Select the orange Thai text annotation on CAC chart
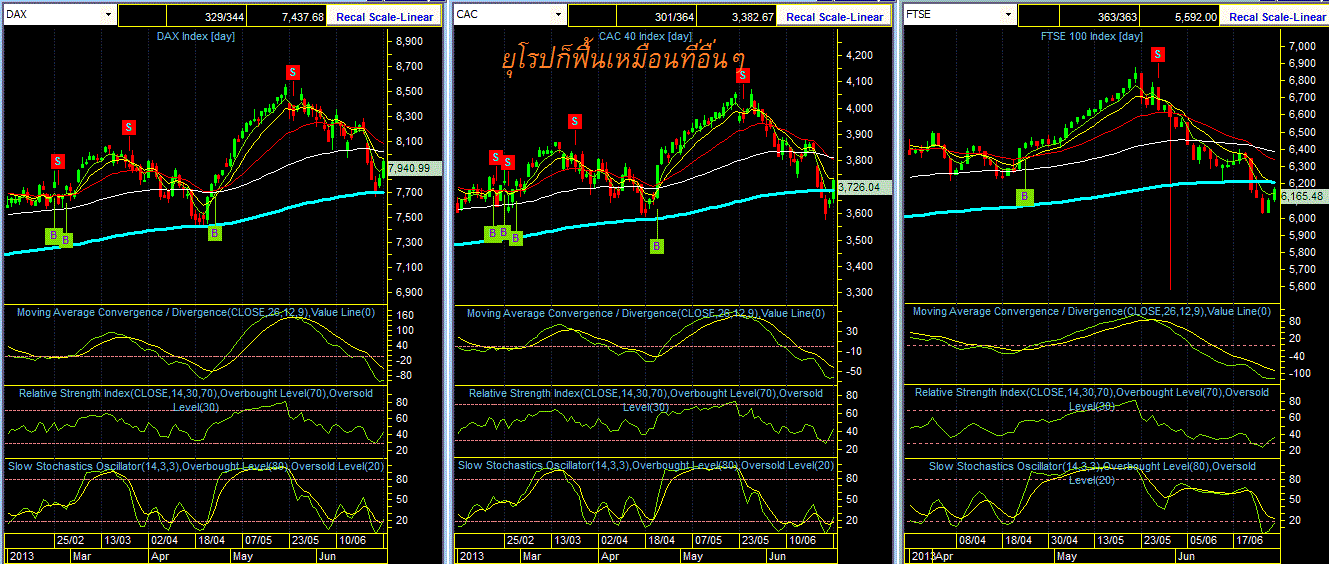The height and width of the screenshot is (564, 1329). [624, 58]
